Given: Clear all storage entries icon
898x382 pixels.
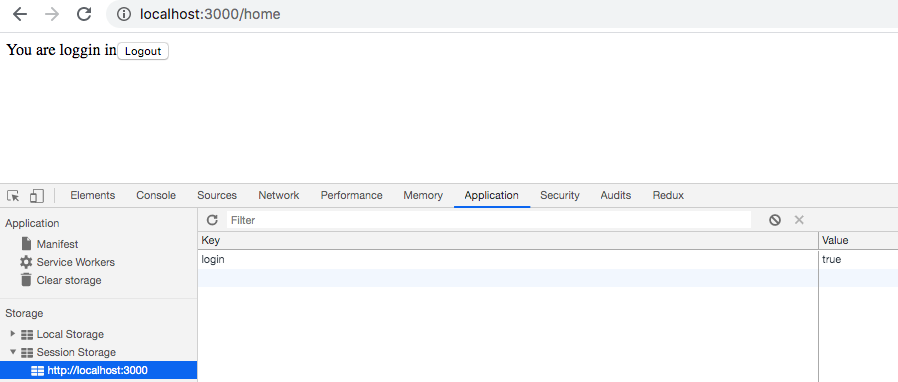Looking at the screenshot, I should tap(775, 220).
